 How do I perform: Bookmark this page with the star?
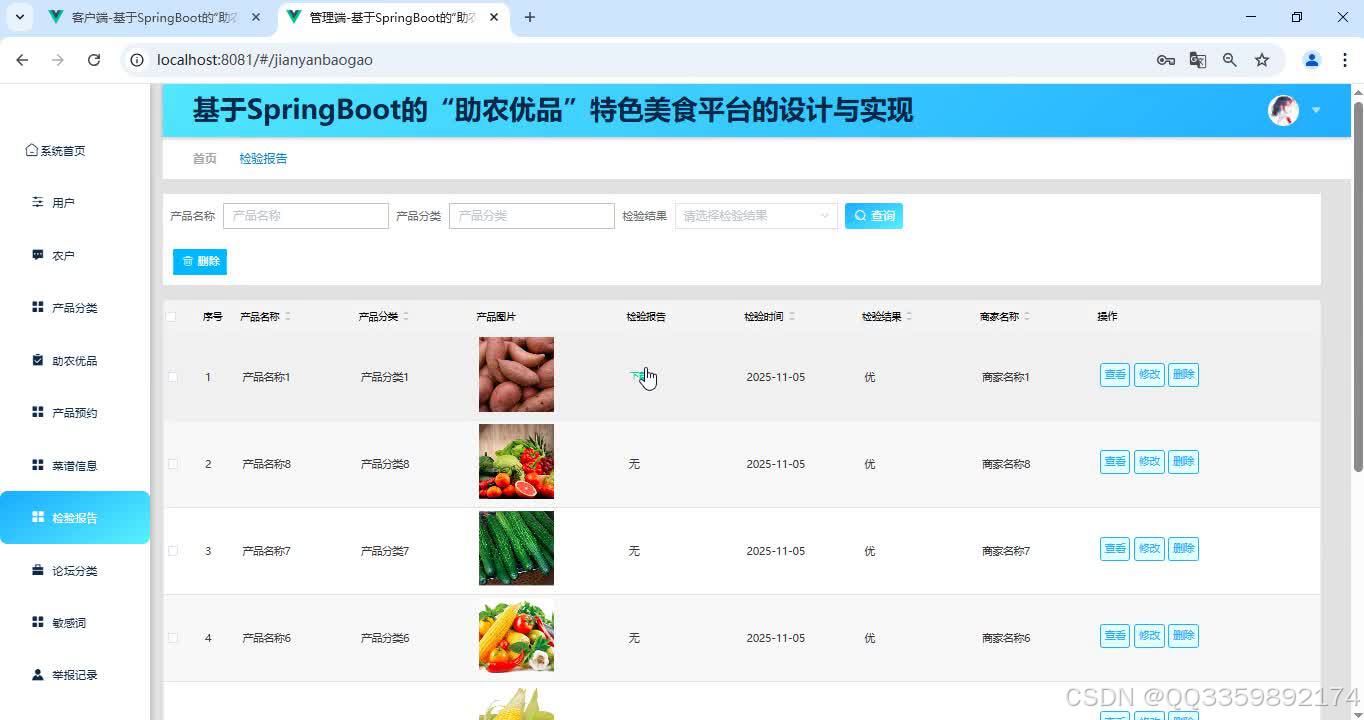pyautogui.click(x=1262, y=60)
